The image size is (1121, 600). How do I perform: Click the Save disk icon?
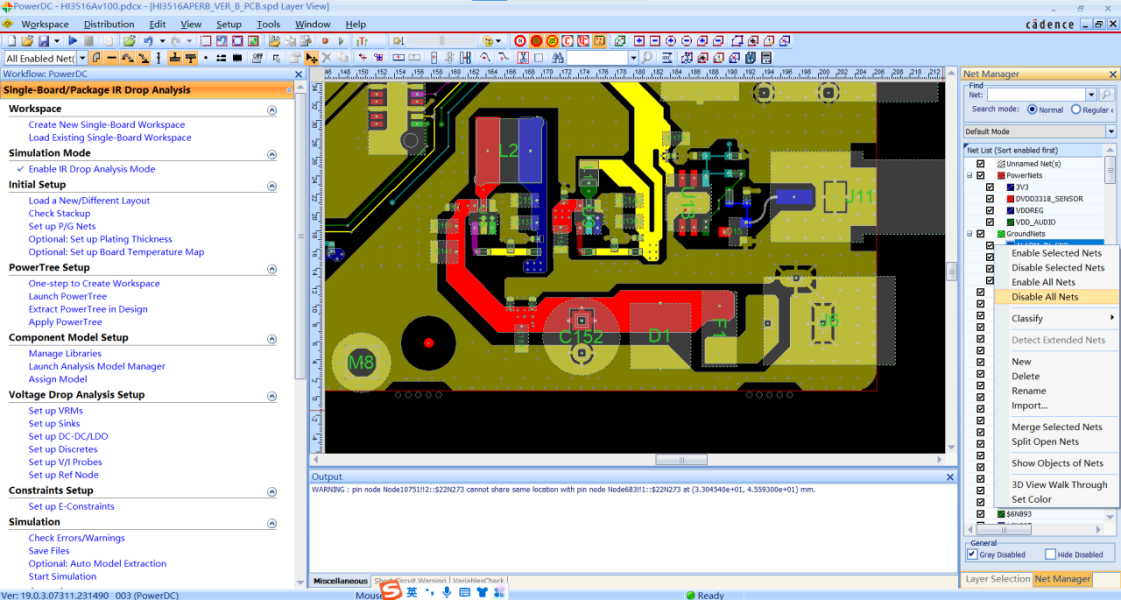point(44,41)
